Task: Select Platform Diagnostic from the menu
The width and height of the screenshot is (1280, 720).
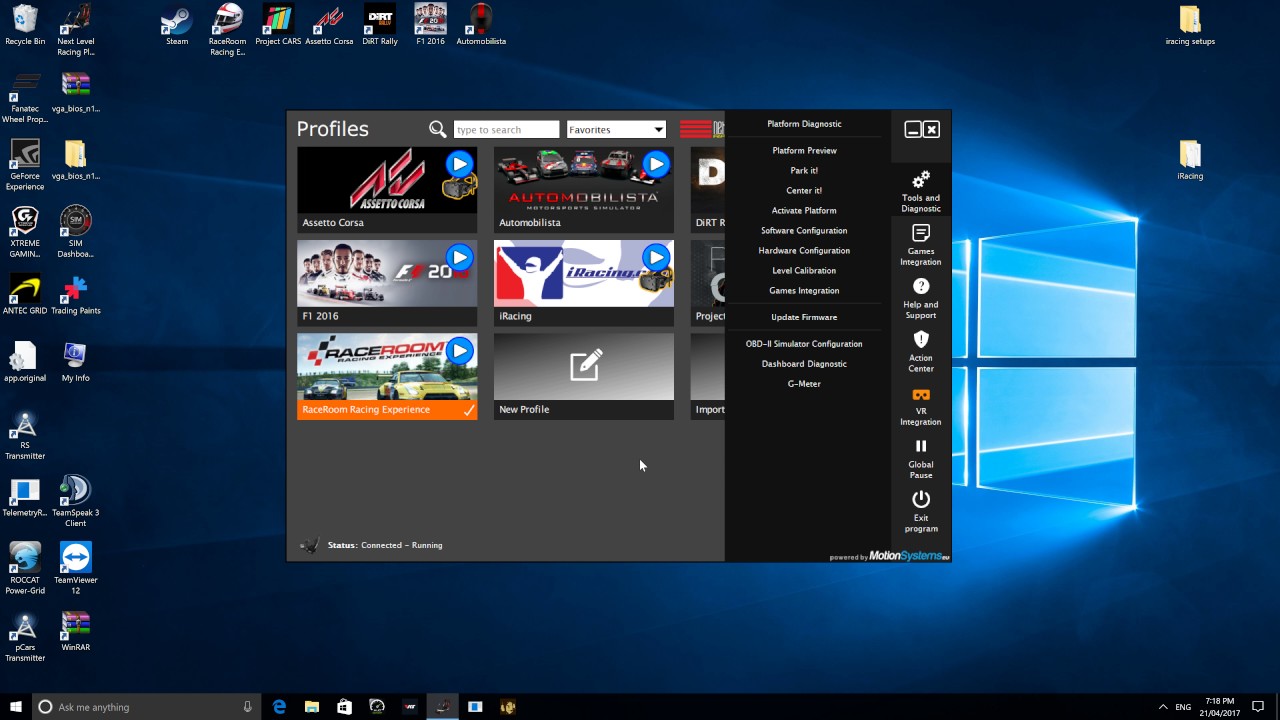Action: [804, 124]
